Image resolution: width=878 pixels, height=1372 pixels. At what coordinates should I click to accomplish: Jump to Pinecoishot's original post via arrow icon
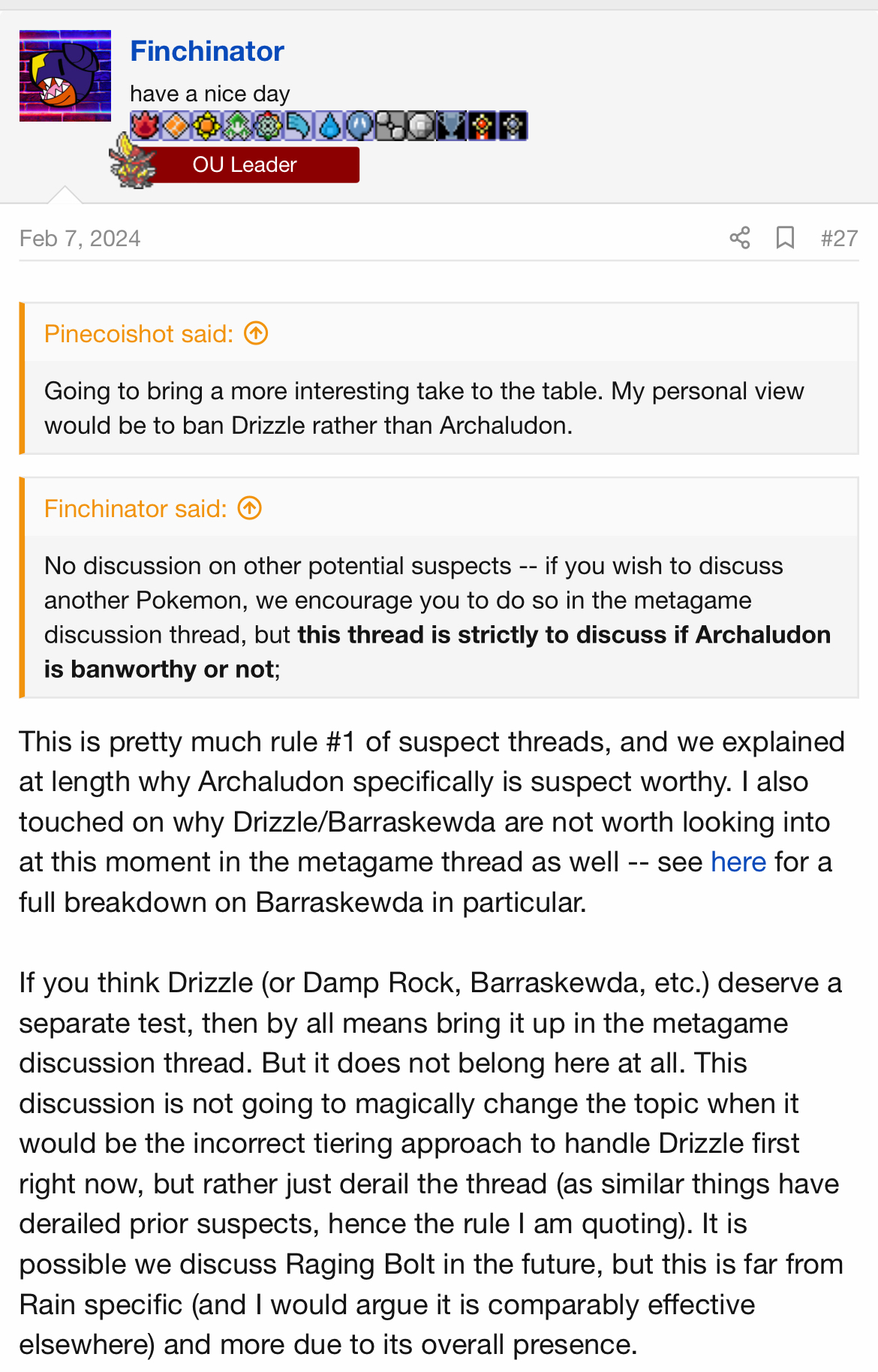pos(256,333)
